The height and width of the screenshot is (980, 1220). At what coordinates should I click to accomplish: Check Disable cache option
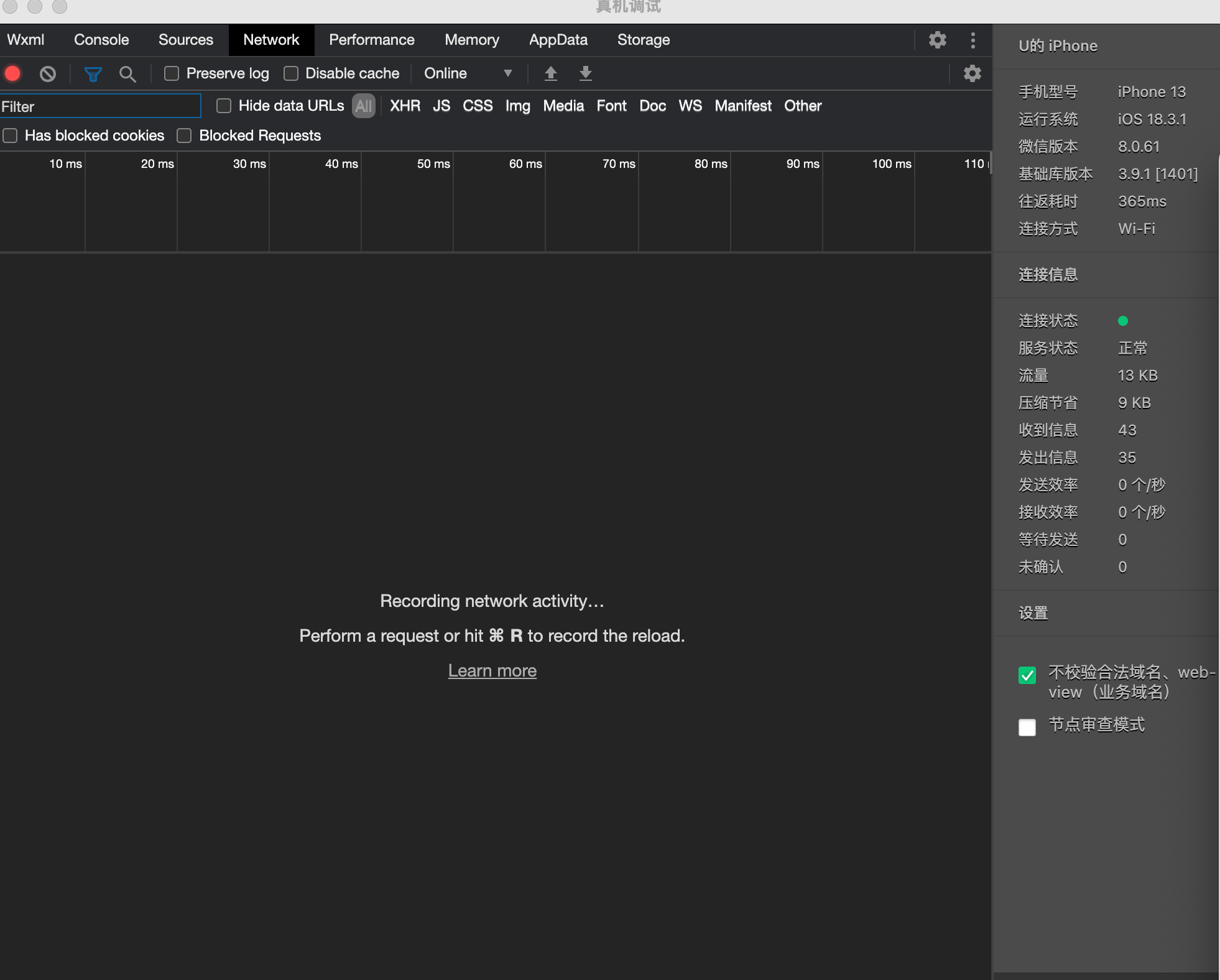pos(291,73)
